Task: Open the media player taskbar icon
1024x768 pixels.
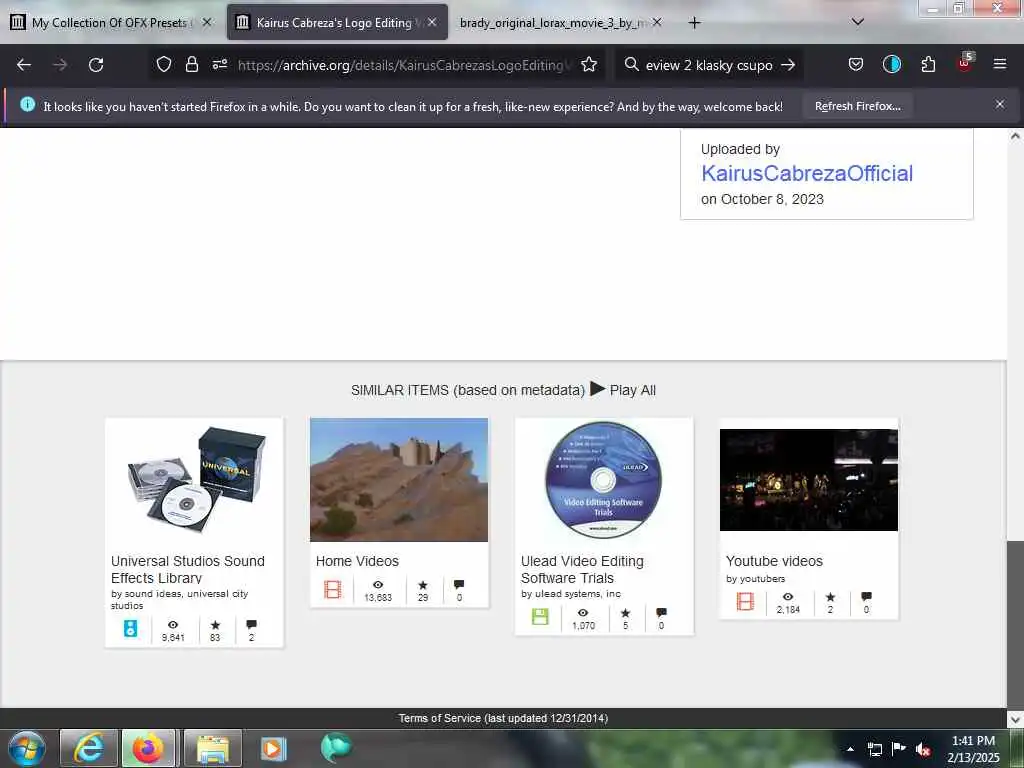Action: [274, 748]
